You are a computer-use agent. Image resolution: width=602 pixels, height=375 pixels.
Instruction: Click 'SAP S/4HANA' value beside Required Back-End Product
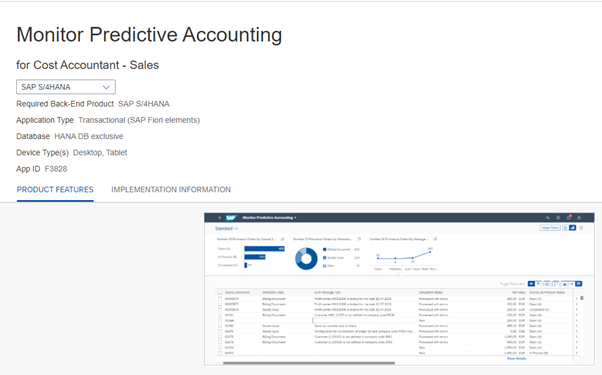pyautogui.click(x=144, y=104)
